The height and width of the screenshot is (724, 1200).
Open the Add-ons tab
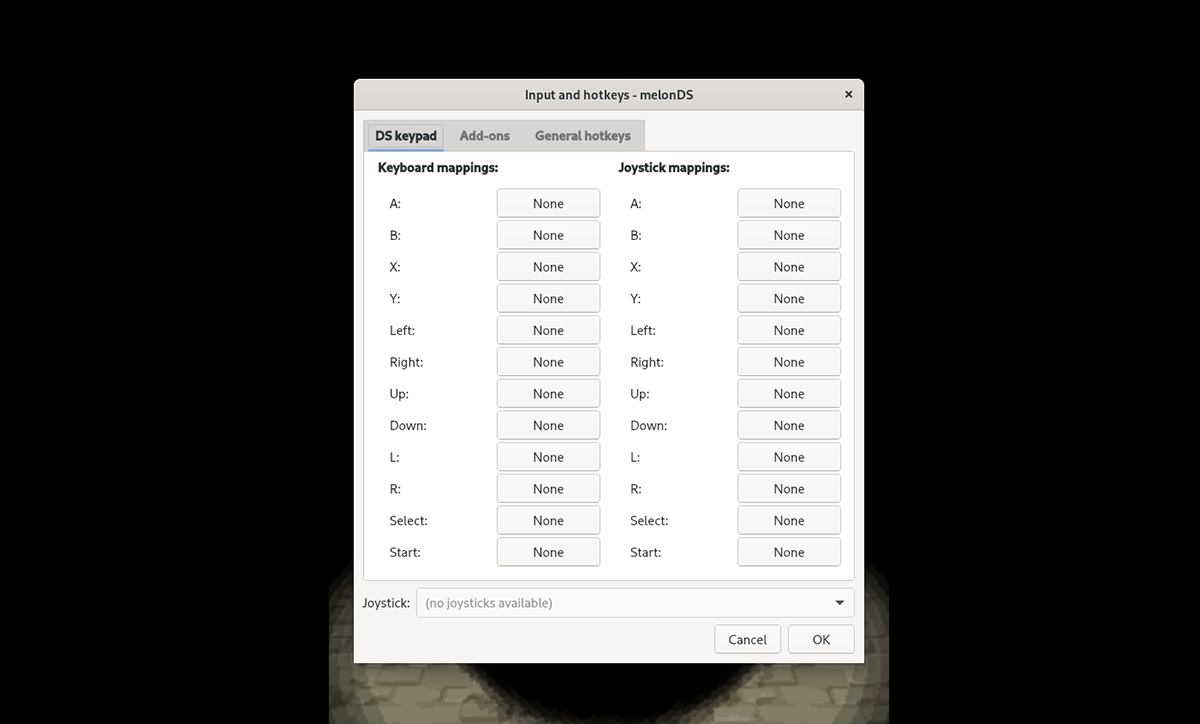point(485,136)
